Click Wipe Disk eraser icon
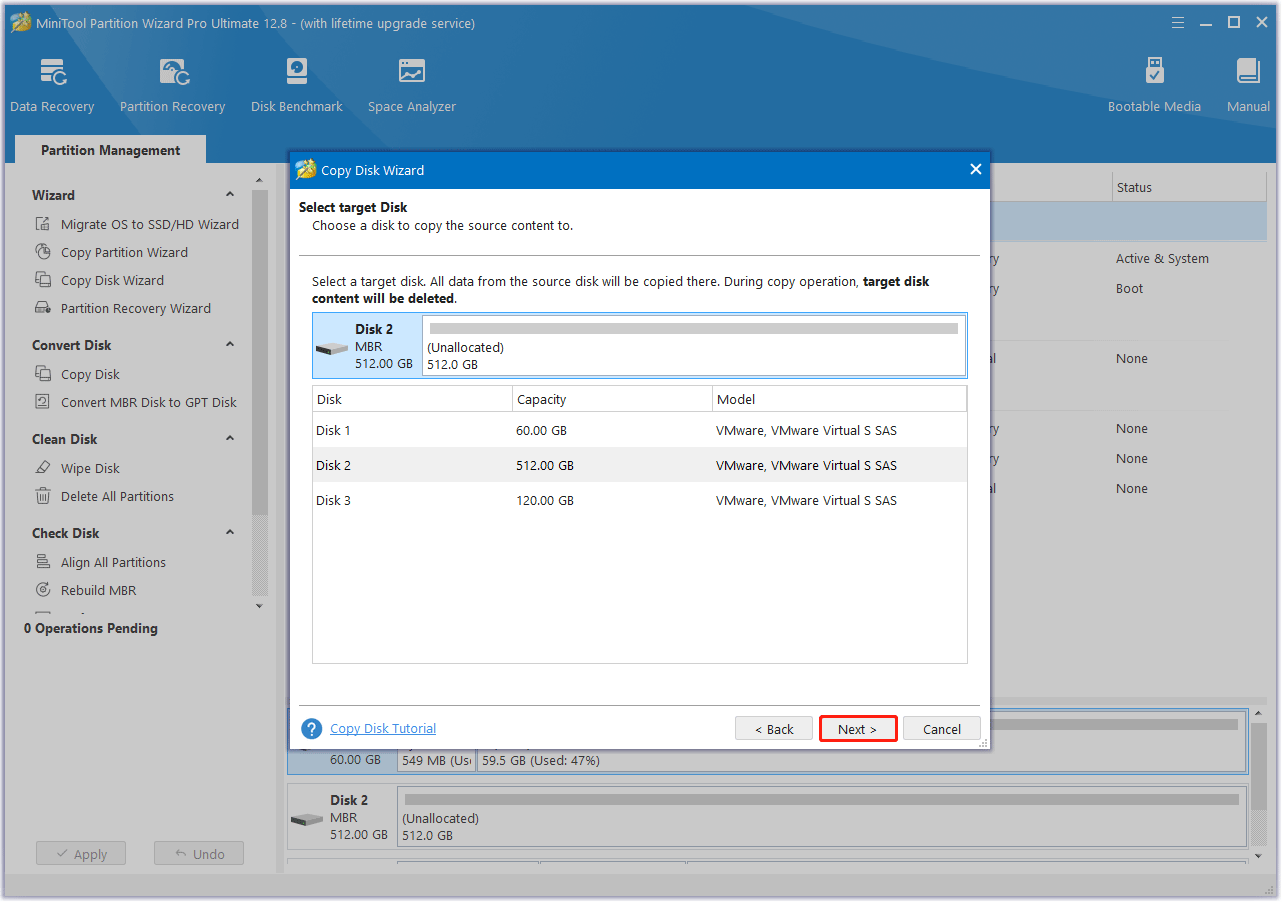Screen dimensions: 1282x902 (x=43, y=468)
